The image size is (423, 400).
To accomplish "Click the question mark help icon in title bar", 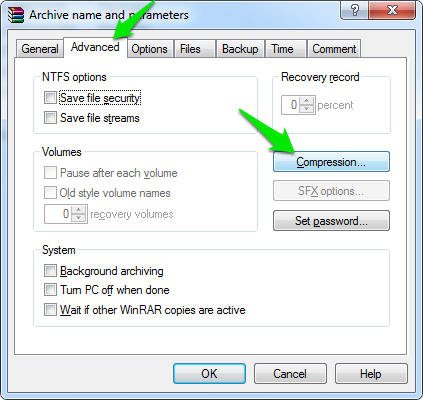I will [x=355, y=10].
